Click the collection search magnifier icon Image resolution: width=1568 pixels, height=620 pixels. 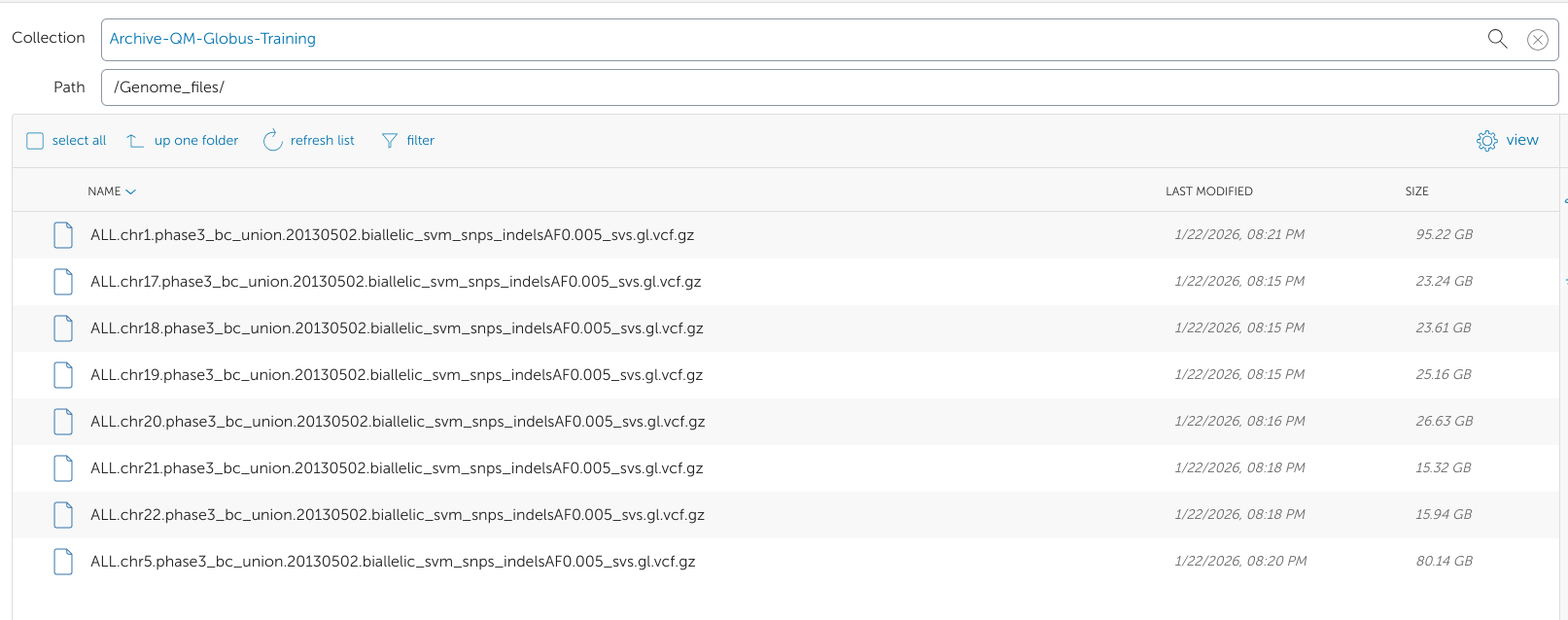pyautogui.click(x=1497, y=39)
